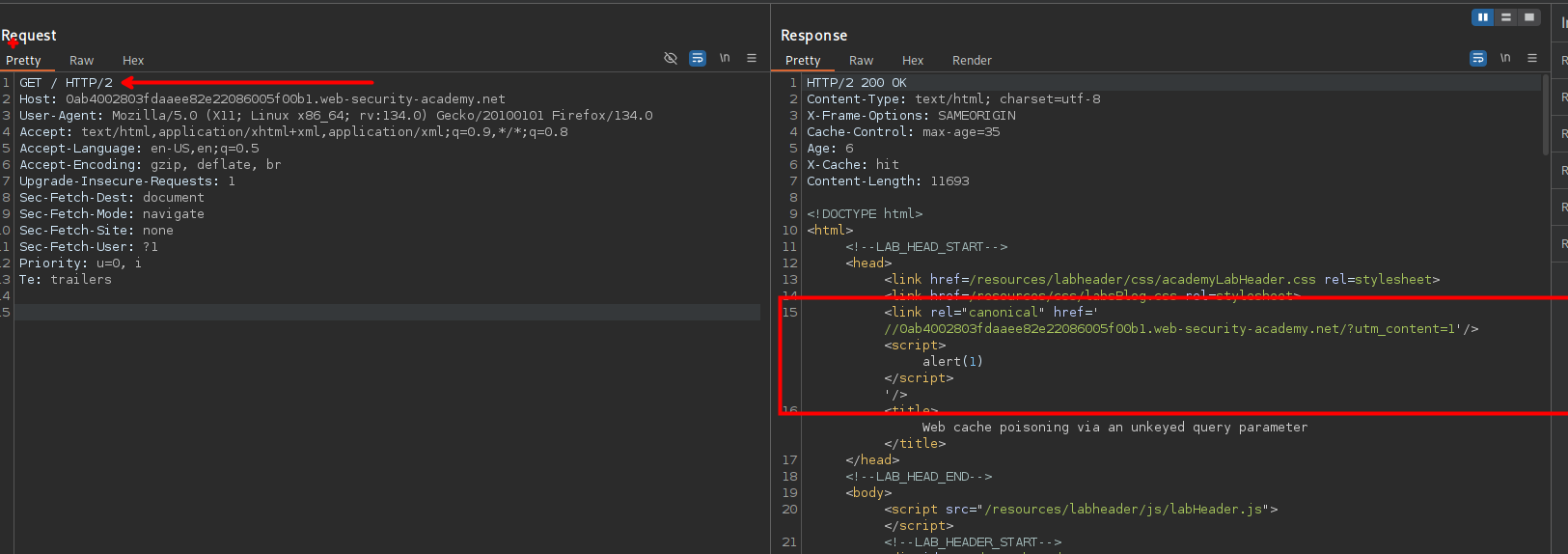Click the 'Accept: text/html' header line
This screenshot has width=1568, height=554.
[293, 132]
